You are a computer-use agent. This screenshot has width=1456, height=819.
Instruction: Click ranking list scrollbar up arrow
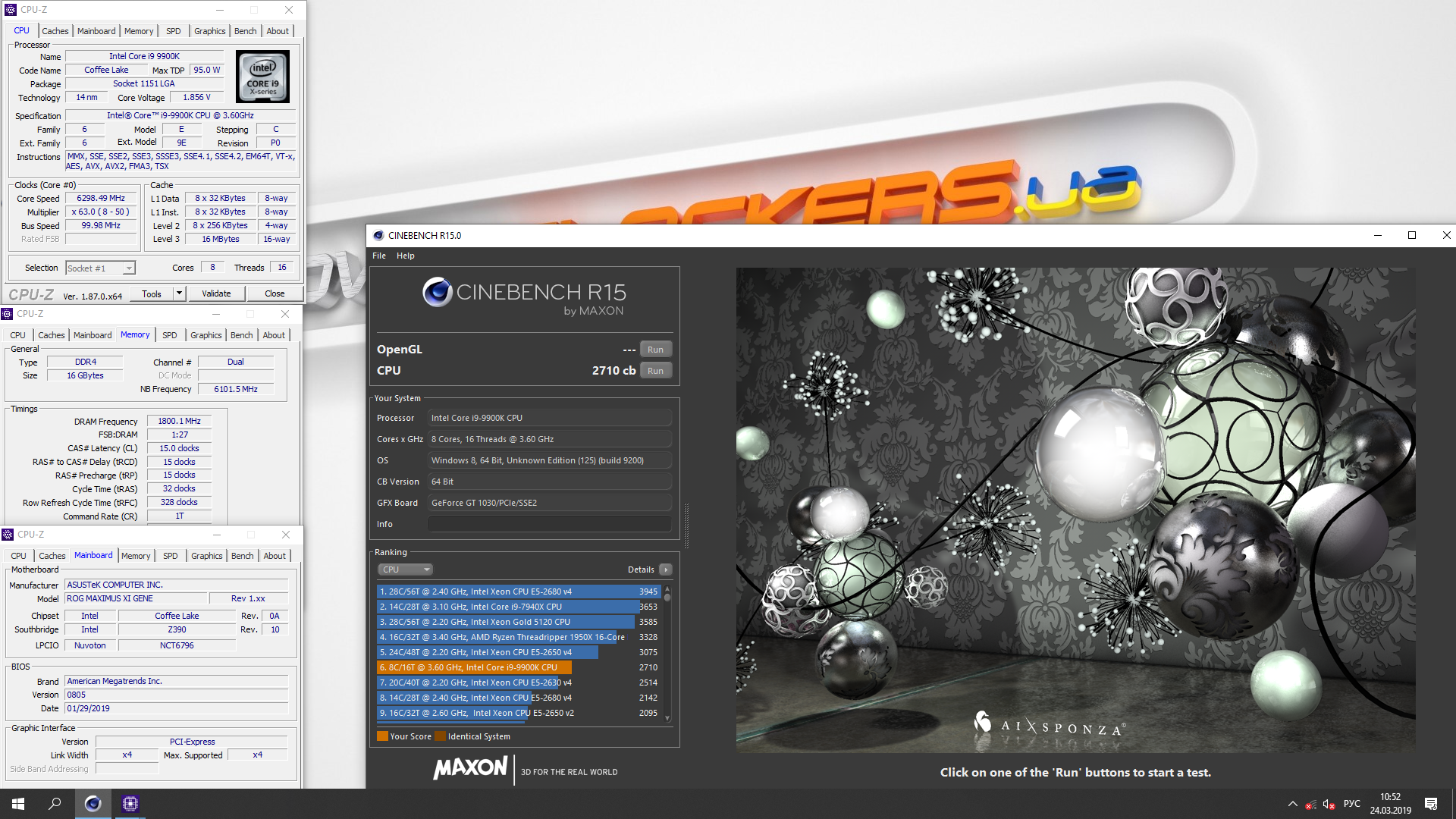tap(667, 588)
